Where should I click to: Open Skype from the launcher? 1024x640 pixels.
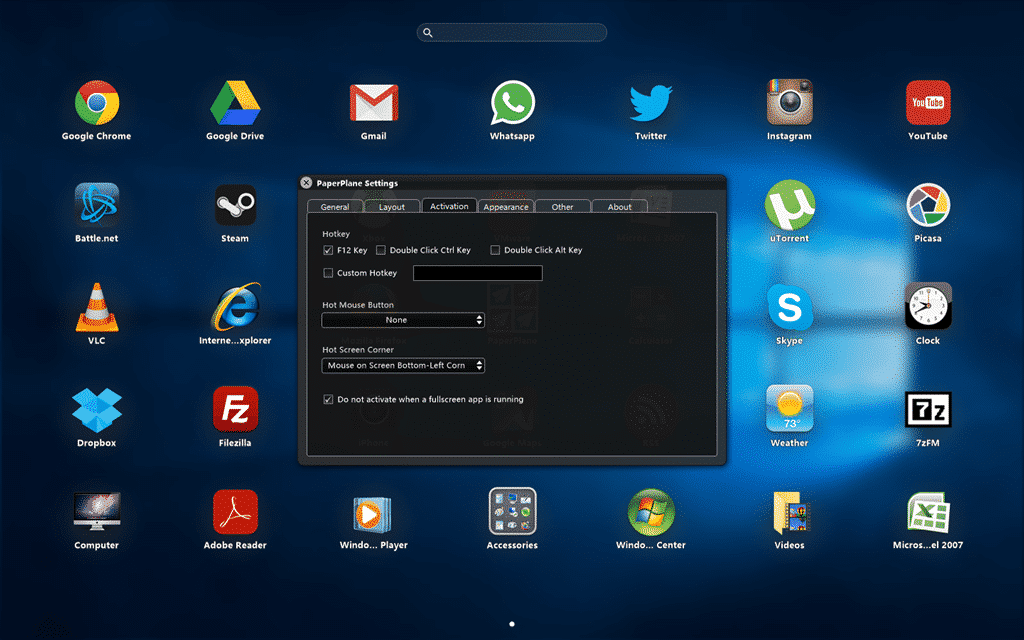point(789,307)
